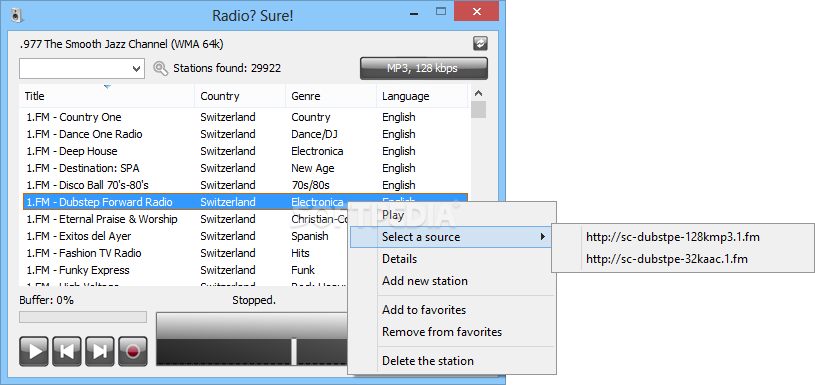Click the Buffer: 0% label
Viewport: 815px width, 385px height.
click(x=47, y=300)
